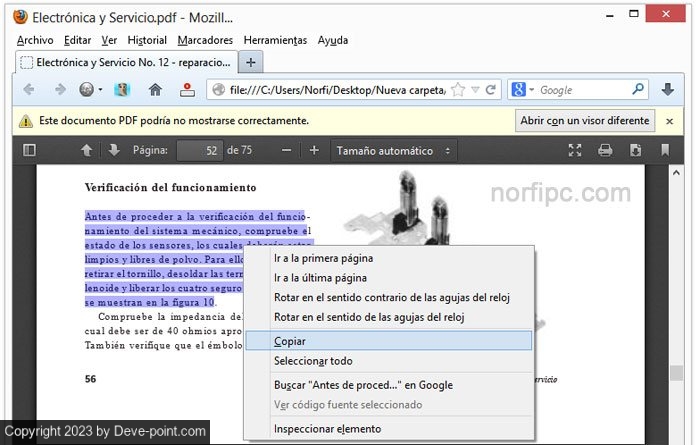This screenshot has width=700, height=445.
Task: Open the search engine dropdown next to Google
Action: tap(524, 89)
